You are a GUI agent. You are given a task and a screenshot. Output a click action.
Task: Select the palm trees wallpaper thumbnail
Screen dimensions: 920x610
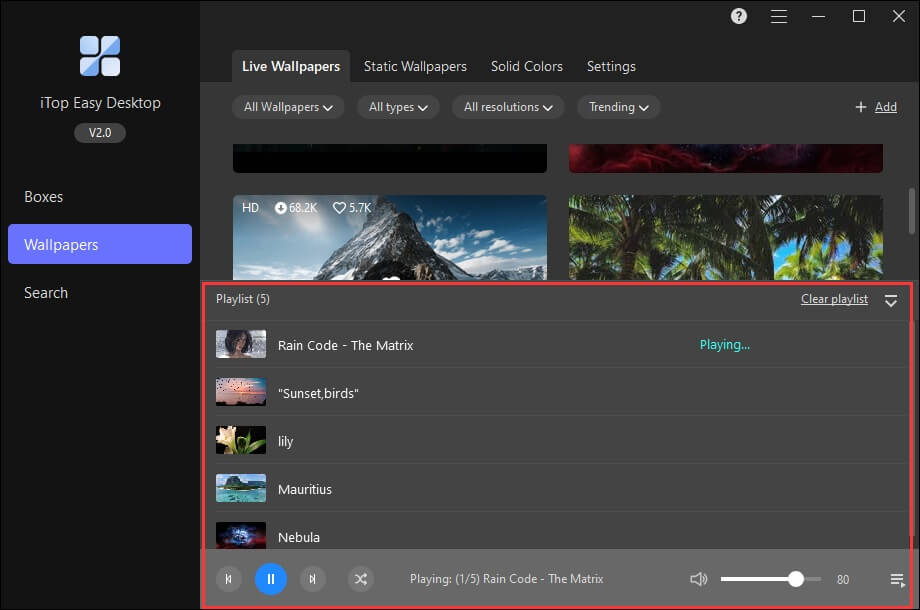tap(726, 238)
